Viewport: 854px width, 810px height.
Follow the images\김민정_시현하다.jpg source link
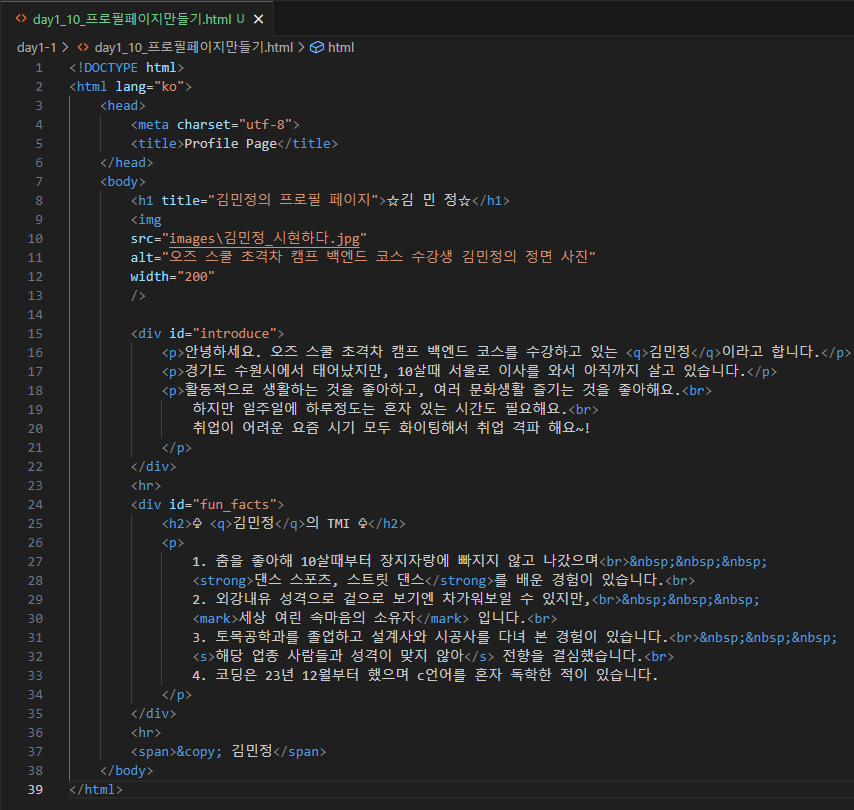click(265, 239)
